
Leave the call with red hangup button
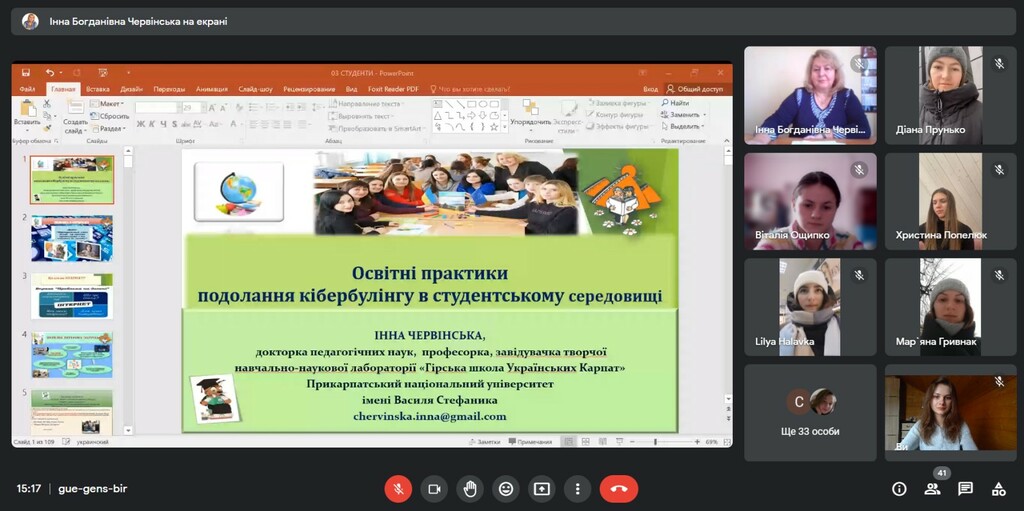tap(618, 489)
